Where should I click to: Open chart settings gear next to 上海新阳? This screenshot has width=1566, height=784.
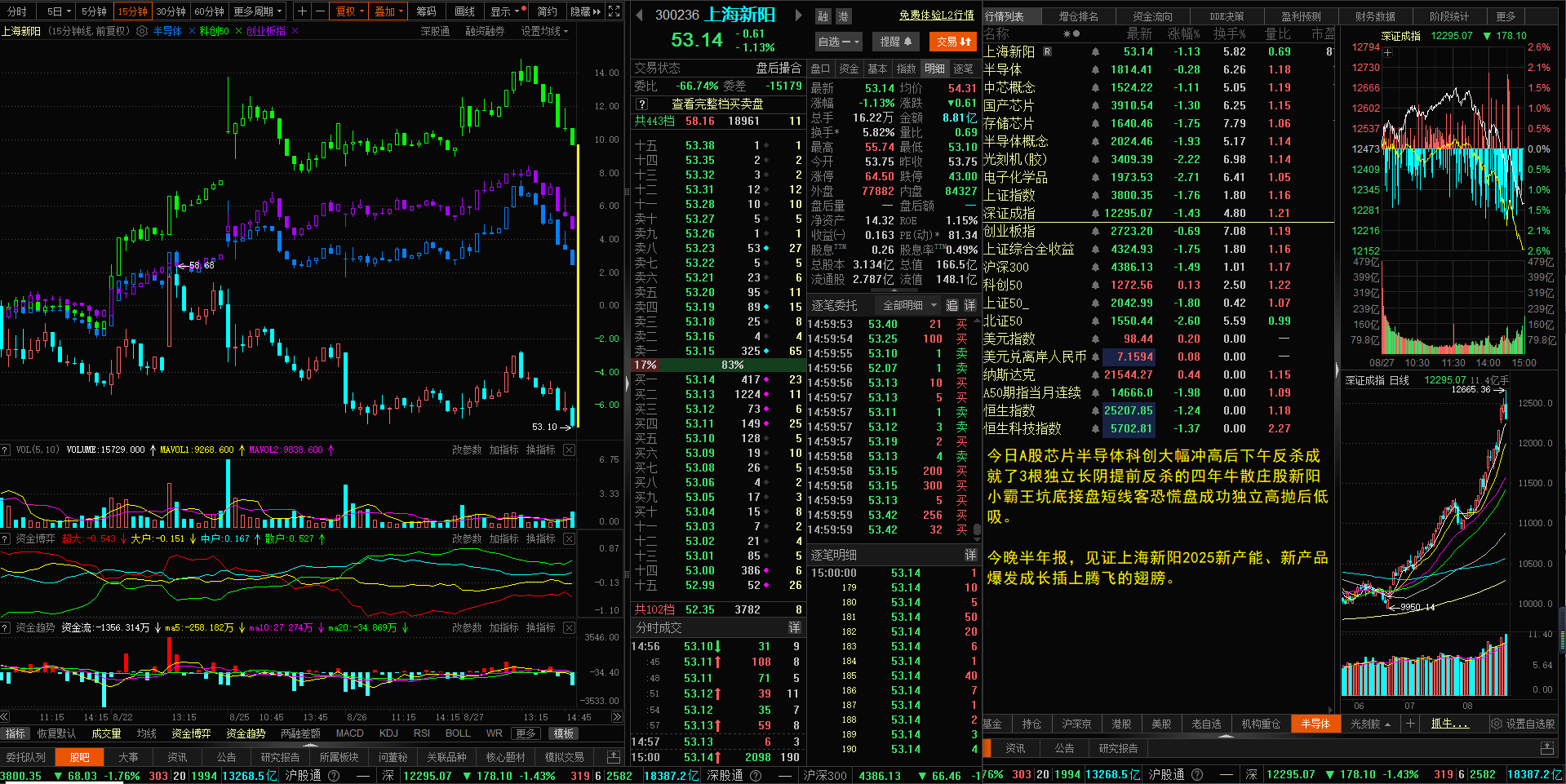pyautogui.click(x=142, y=31)
